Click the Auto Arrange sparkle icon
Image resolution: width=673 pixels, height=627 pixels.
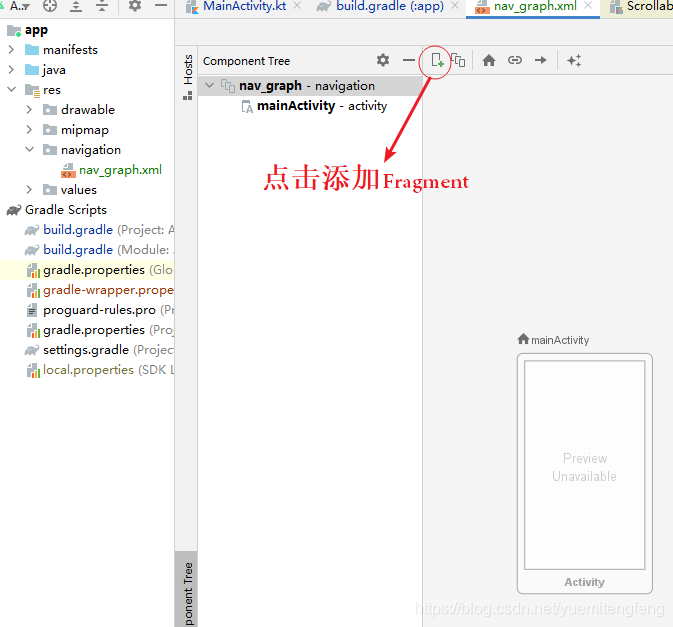point(574,61)
